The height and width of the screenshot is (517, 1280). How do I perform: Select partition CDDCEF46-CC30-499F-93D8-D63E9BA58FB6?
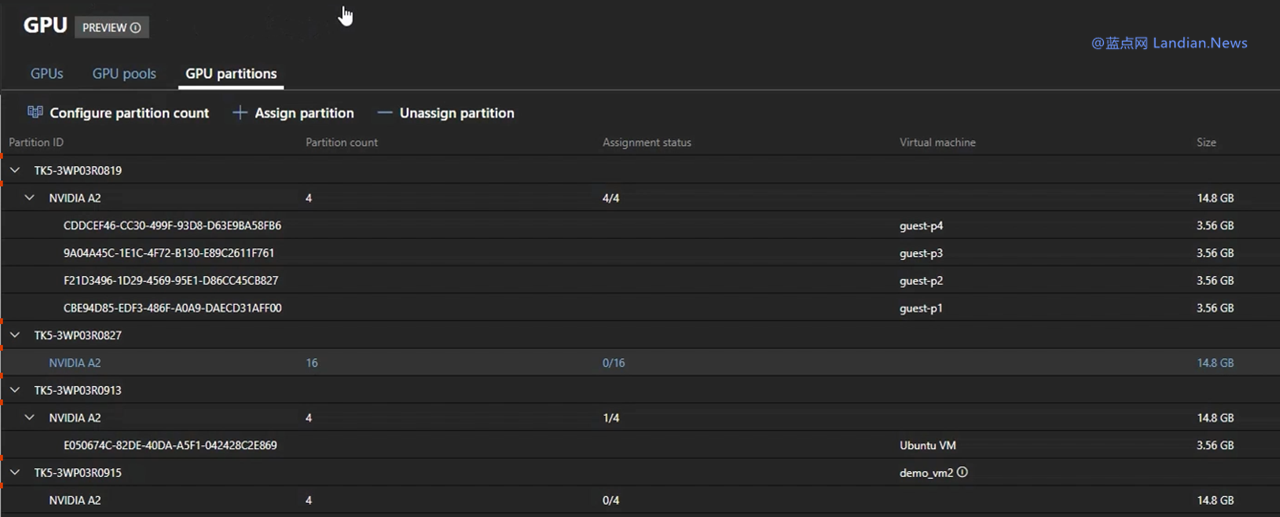tap(172, 226)
